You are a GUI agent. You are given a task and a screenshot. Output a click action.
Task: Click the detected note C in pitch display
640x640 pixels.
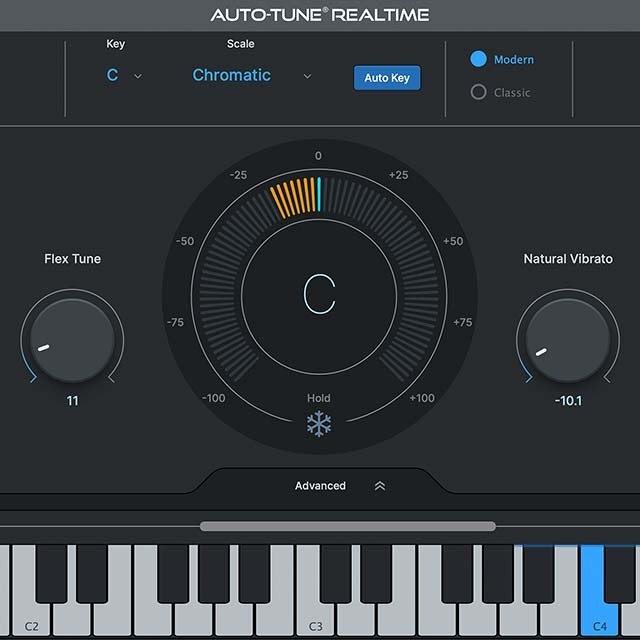coord(319,293)
